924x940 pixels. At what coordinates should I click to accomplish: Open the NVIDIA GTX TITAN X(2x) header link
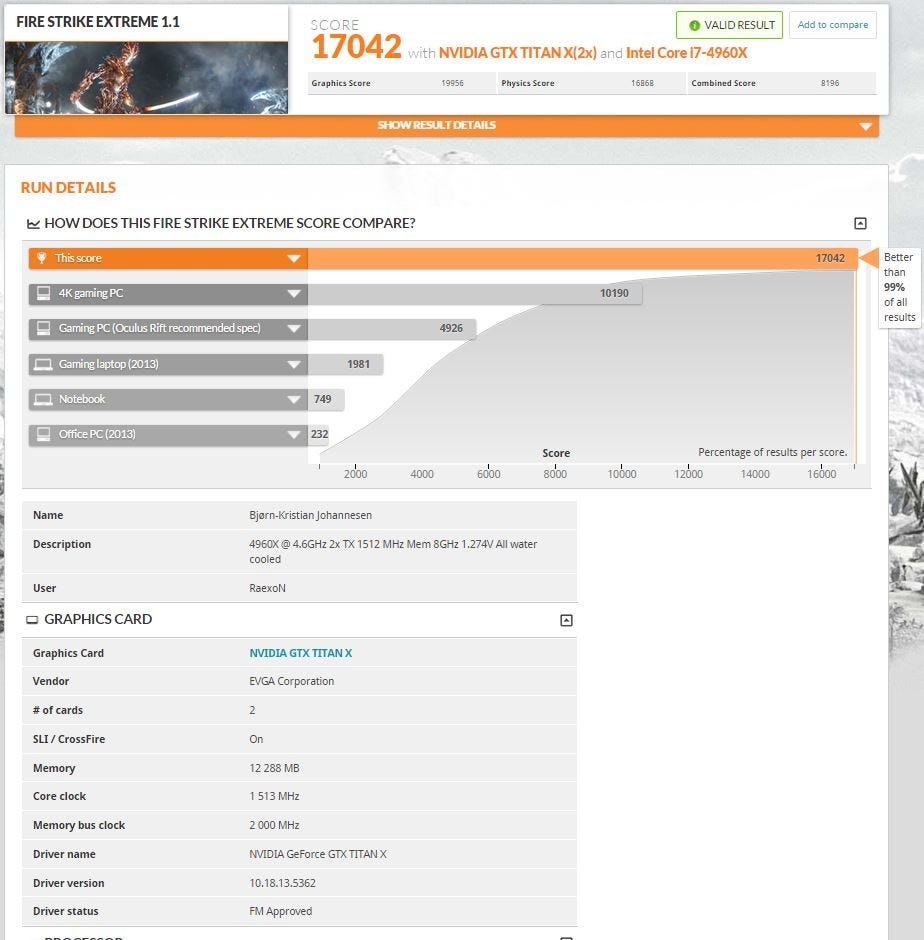click(517, 53)
